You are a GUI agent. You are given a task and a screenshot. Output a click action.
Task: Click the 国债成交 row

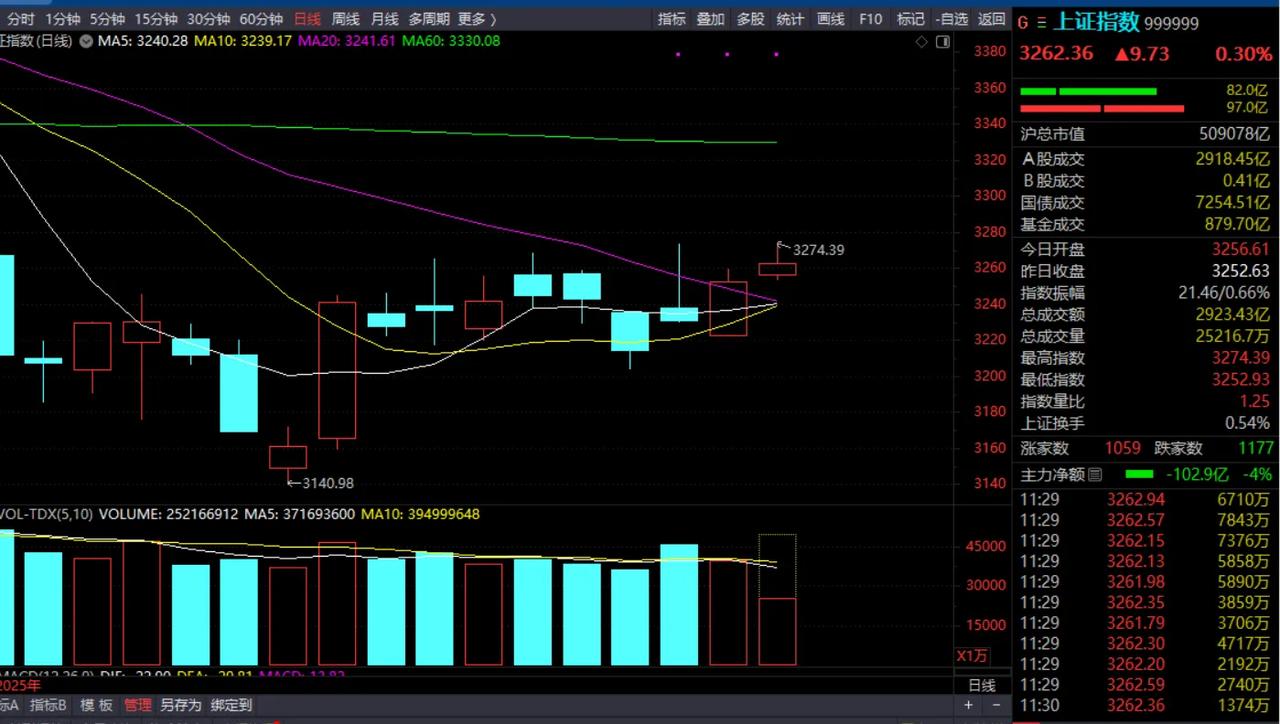click(x=1145, y=203)
